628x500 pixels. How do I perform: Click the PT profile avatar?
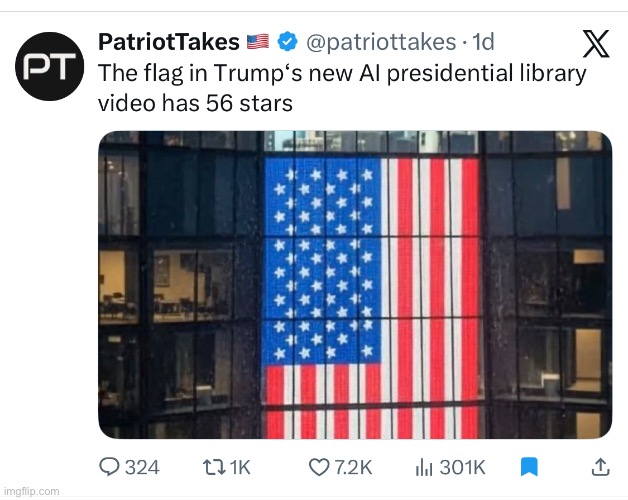(50, 66)
